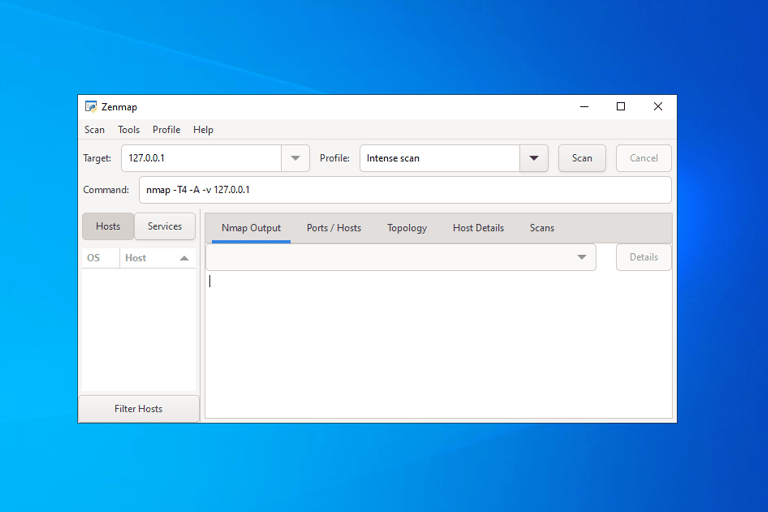This screenshot has width=768, height=512.
Task: Switch to the Scans tab
Action: point(542,228)
